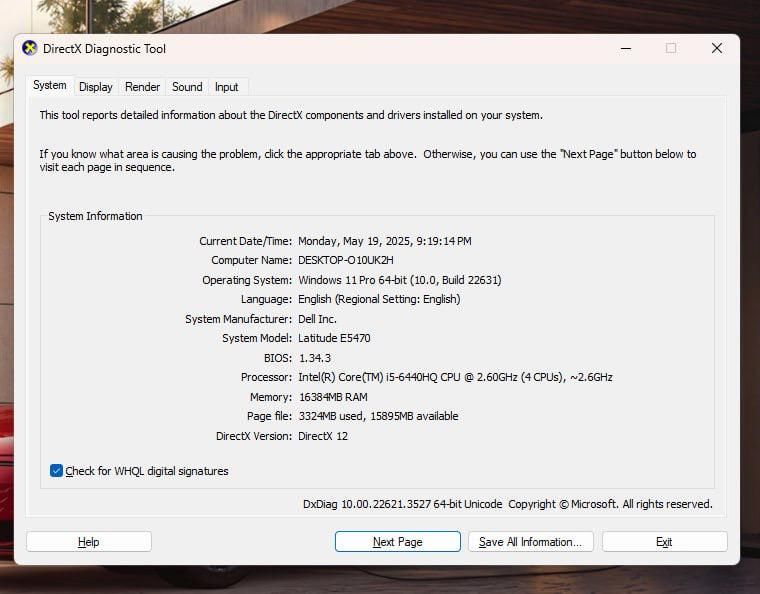
Task: Click the DirectX 12 version value
Action: [x=323, y=436]
